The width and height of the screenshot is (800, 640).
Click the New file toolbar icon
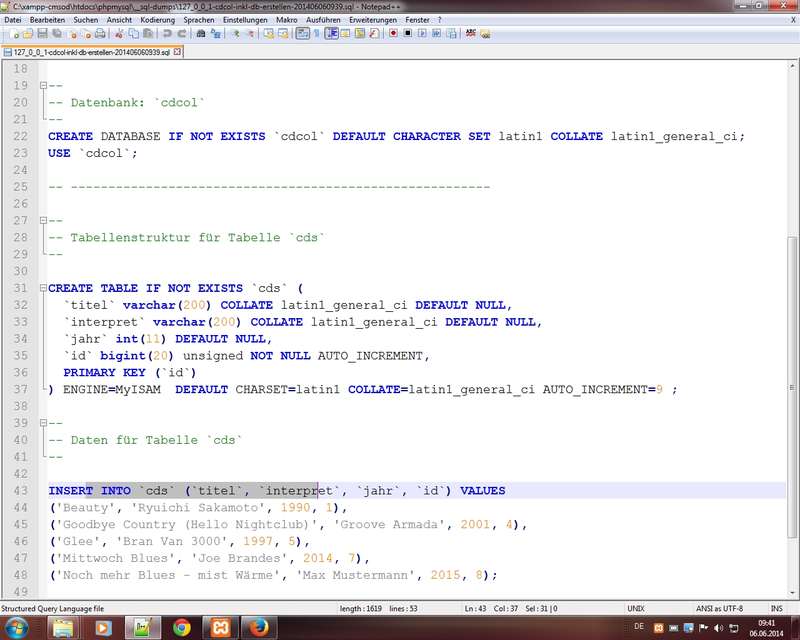point(8,33)
